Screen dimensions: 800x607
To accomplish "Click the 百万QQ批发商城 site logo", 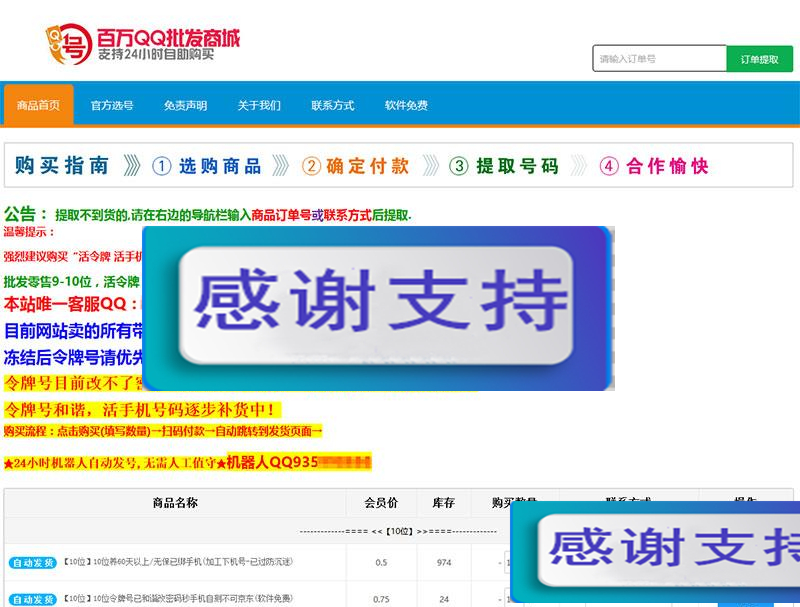I will click(x=143, y=44).
